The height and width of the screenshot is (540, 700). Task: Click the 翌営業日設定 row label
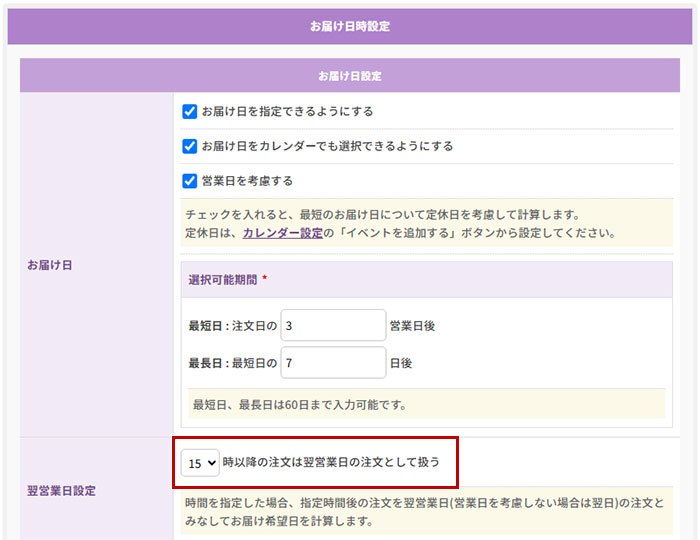point(61,491)
